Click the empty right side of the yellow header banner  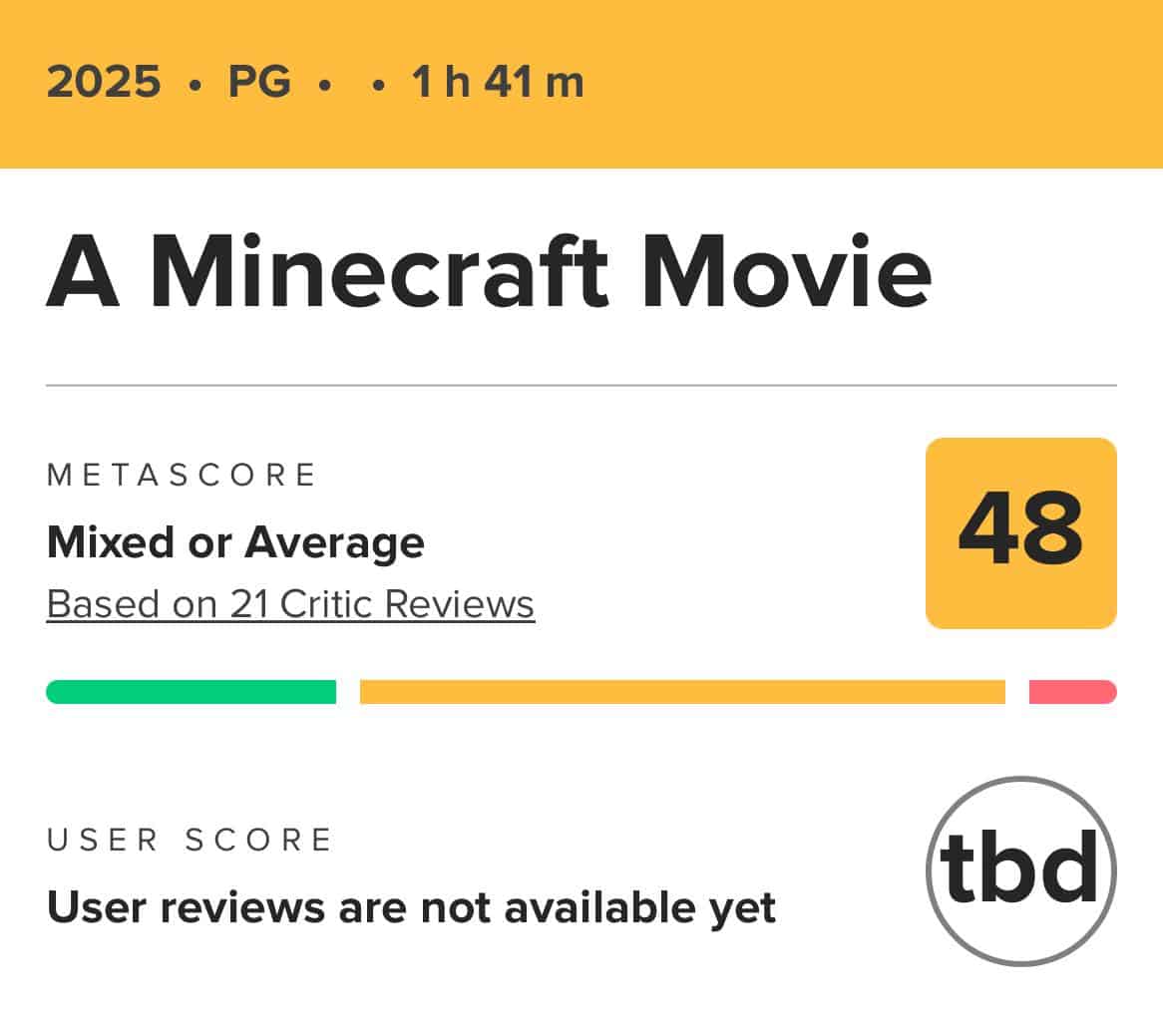[x=875, y=83]
